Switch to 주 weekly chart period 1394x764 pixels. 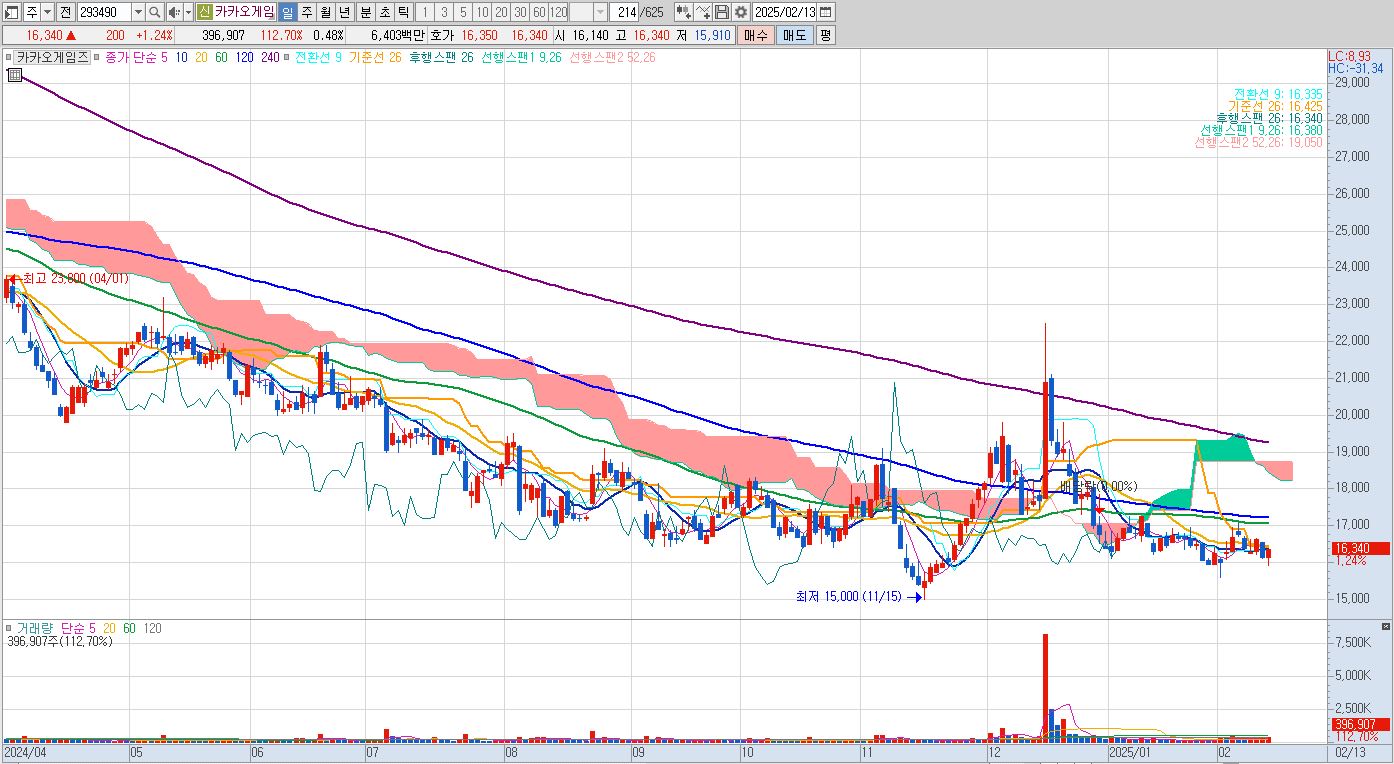pos(307,12)
